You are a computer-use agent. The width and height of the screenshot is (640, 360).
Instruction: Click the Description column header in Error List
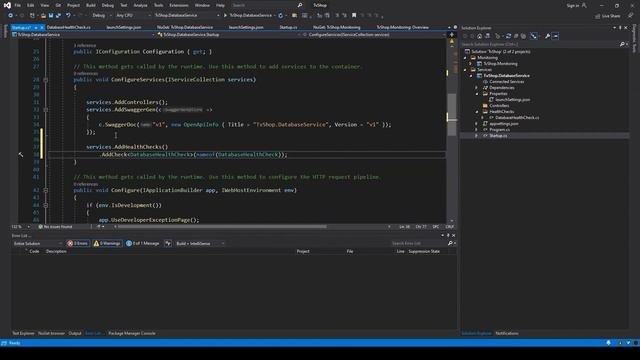point(56,251)
